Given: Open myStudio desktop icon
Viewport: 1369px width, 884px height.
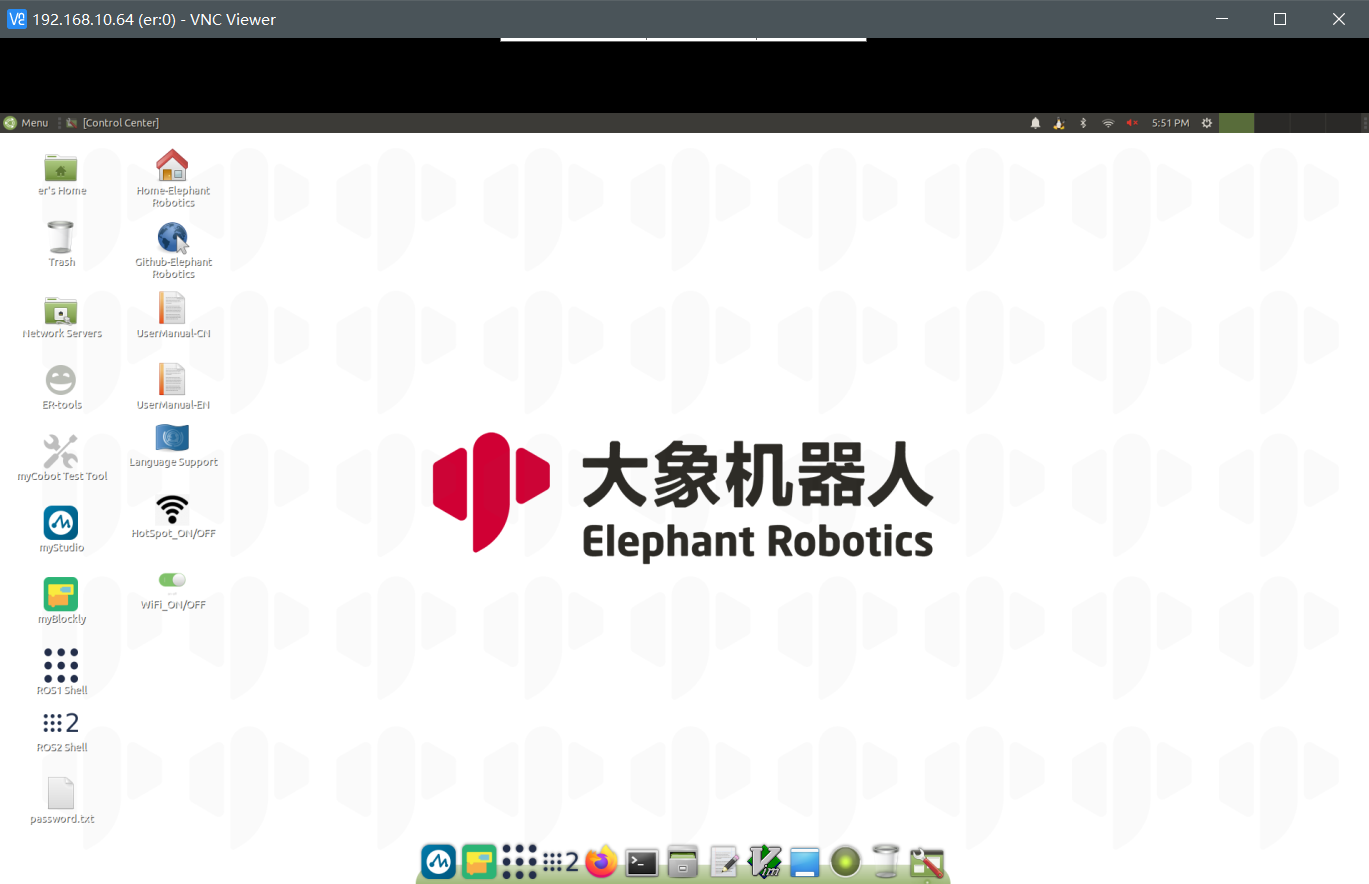Looking at the screenshot, I should click(61, 523).
